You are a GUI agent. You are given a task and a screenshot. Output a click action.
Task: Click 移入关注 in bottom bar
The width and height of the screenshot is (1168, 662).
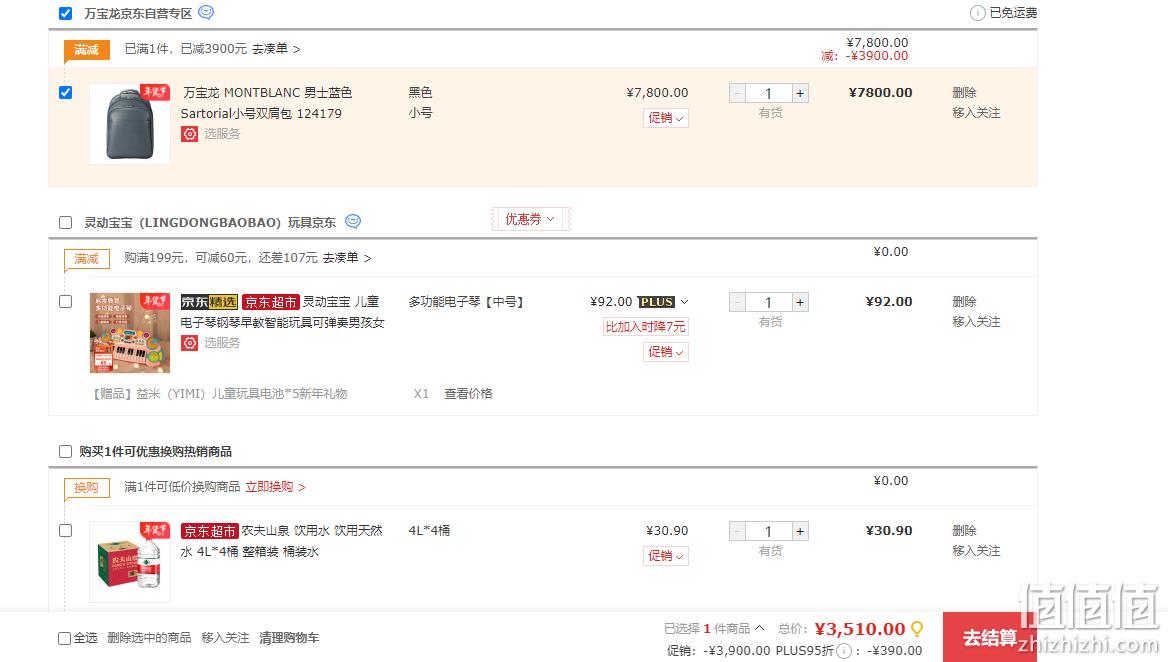[225, 637]
